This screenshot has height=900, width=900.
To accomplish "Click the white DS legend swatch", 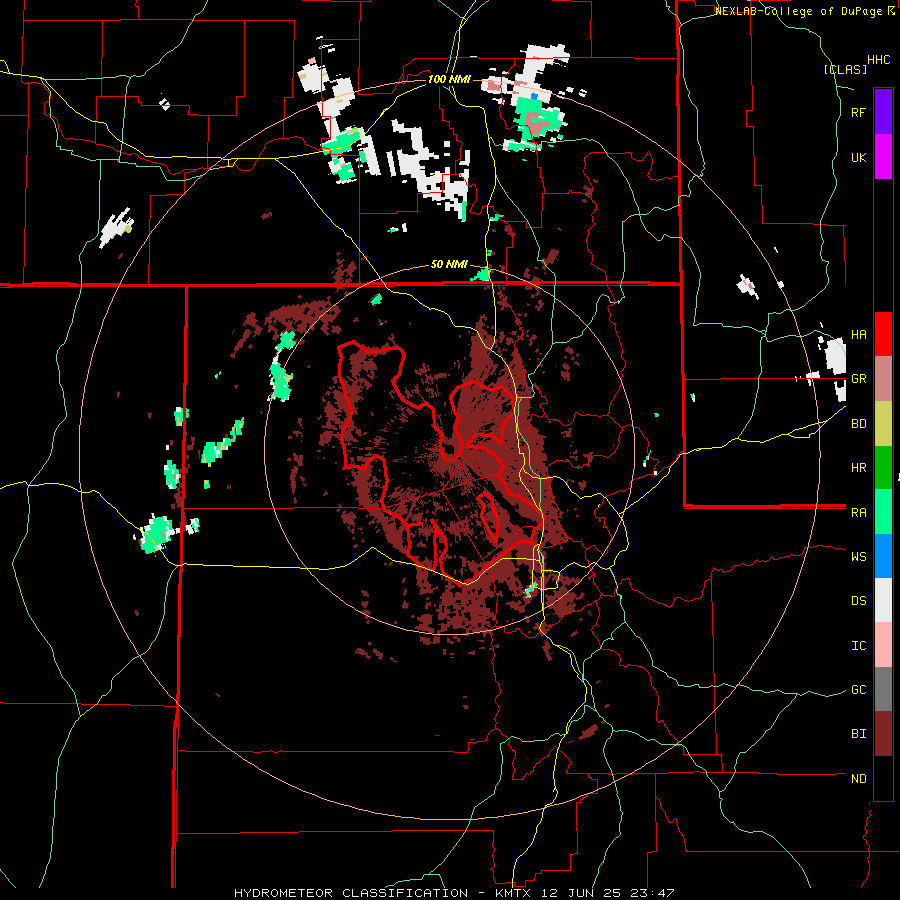I will 883,600.
